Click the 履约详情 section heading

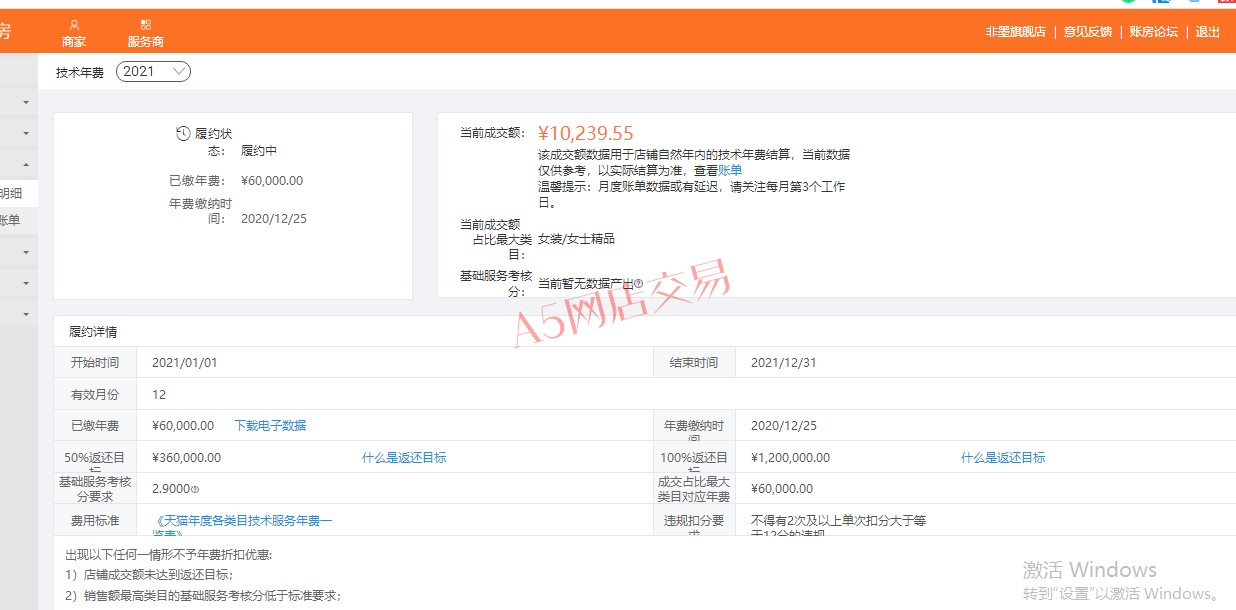(x=93, y=332)
